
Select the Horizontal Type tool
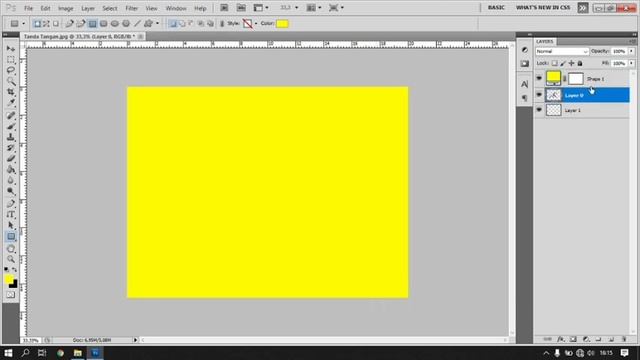click(11, 214)
